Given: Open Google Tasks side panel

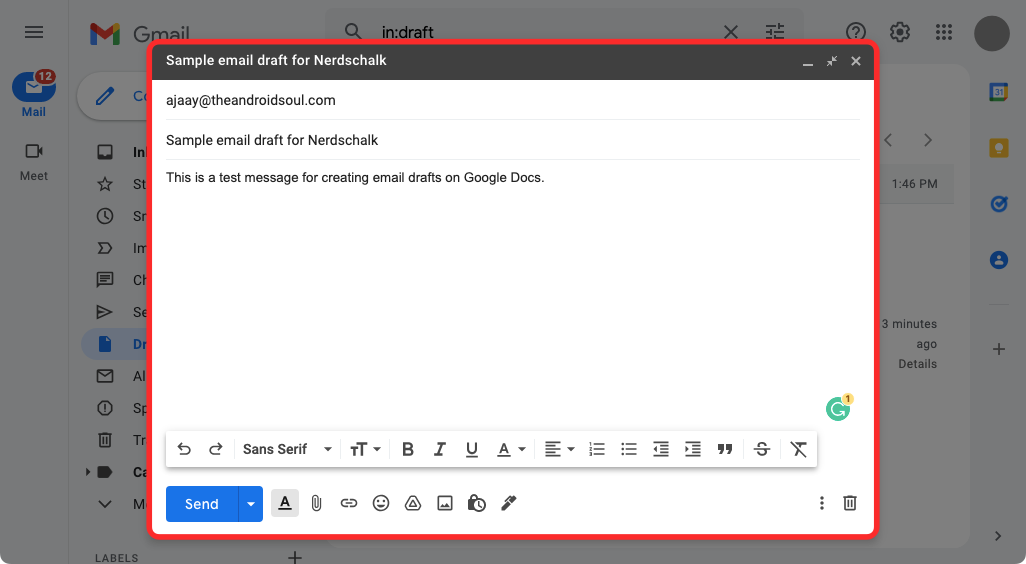Looking at the screenshot, I should click(x=999, y=204).
